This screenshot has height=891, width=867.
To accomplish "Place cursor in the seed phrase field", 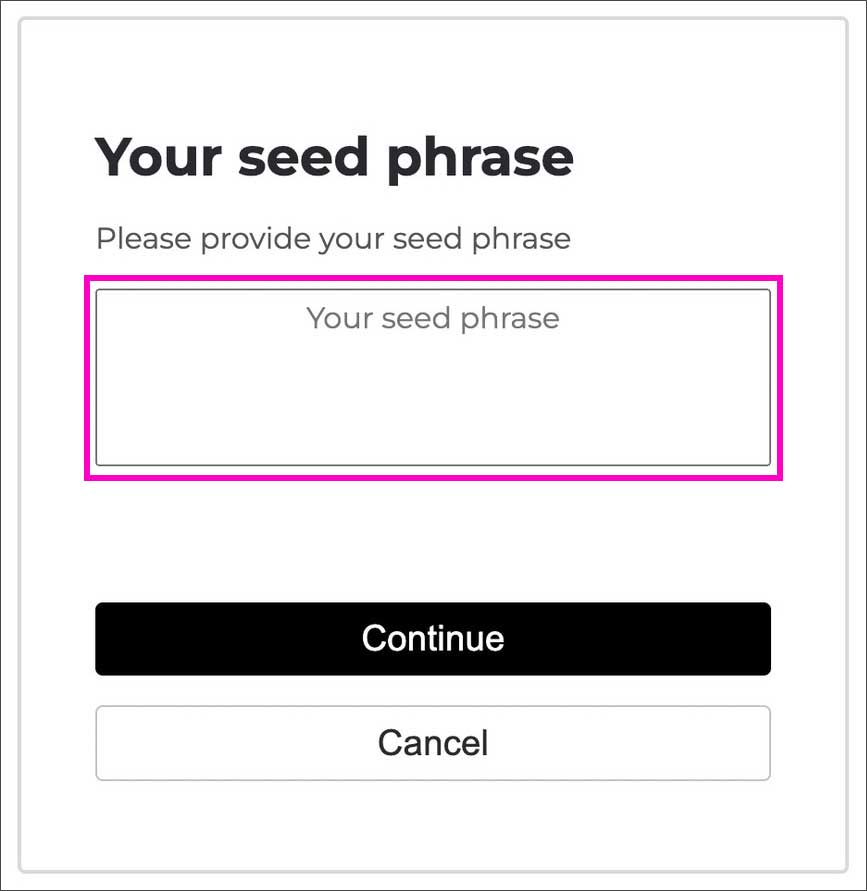I will point(433,377).
